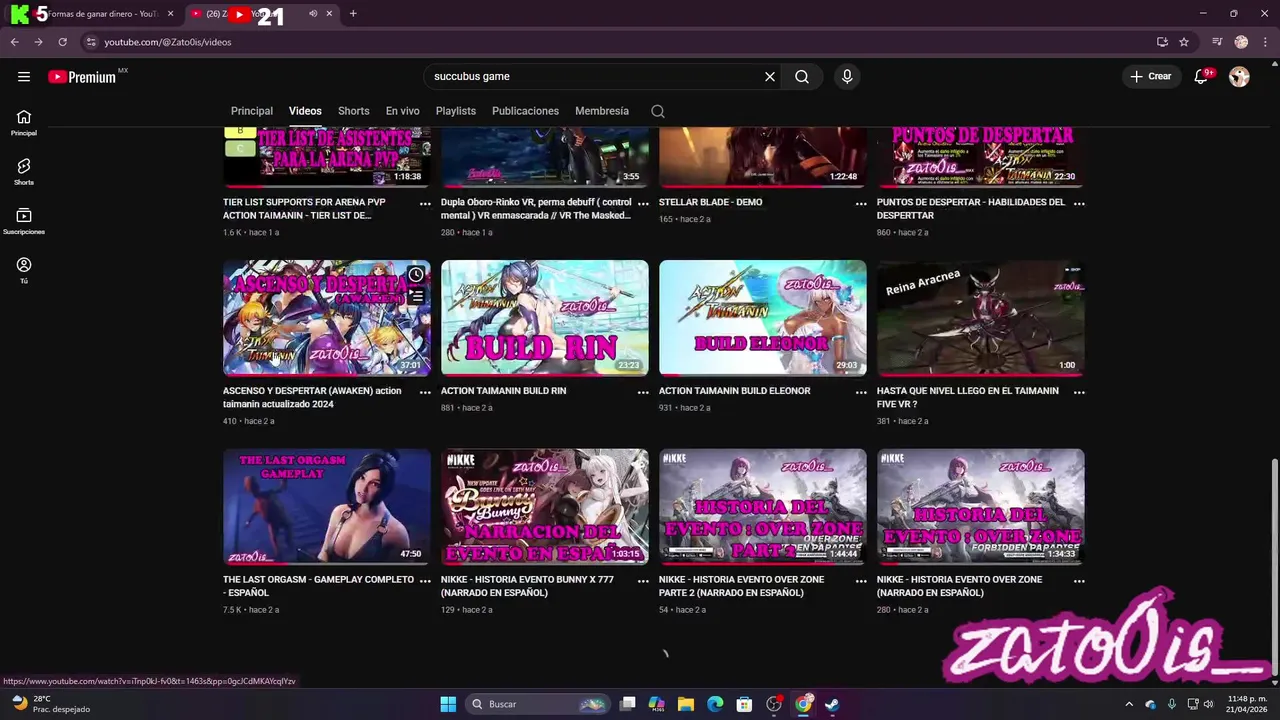Click the Crear button

1150,76
